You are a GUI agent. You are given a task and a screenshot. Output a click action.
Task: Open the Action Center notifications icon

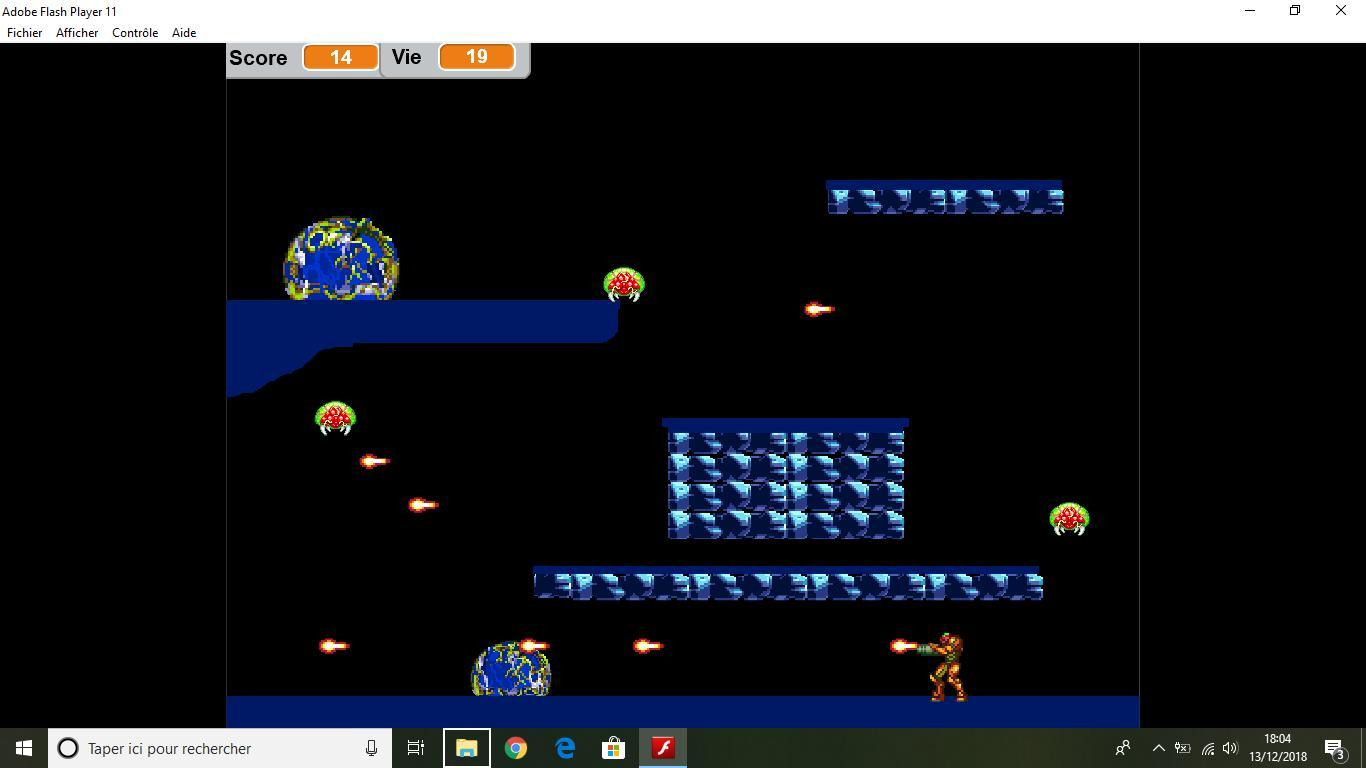tap(1335, 748)
